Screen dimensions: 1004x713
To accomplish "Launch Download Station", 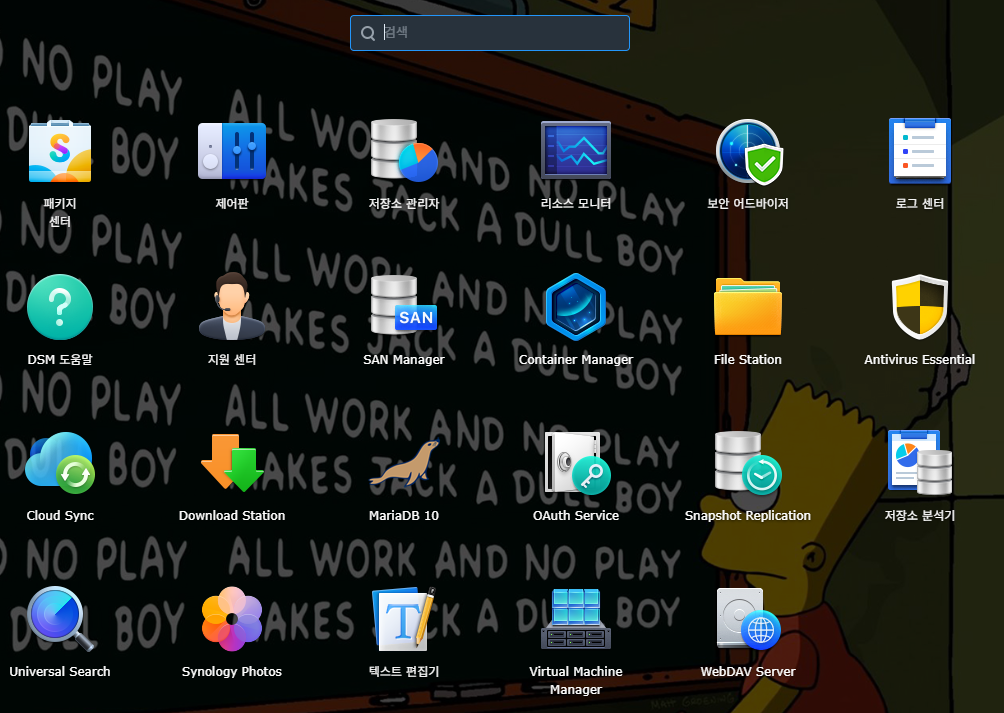I will click(x=232, y=464).
